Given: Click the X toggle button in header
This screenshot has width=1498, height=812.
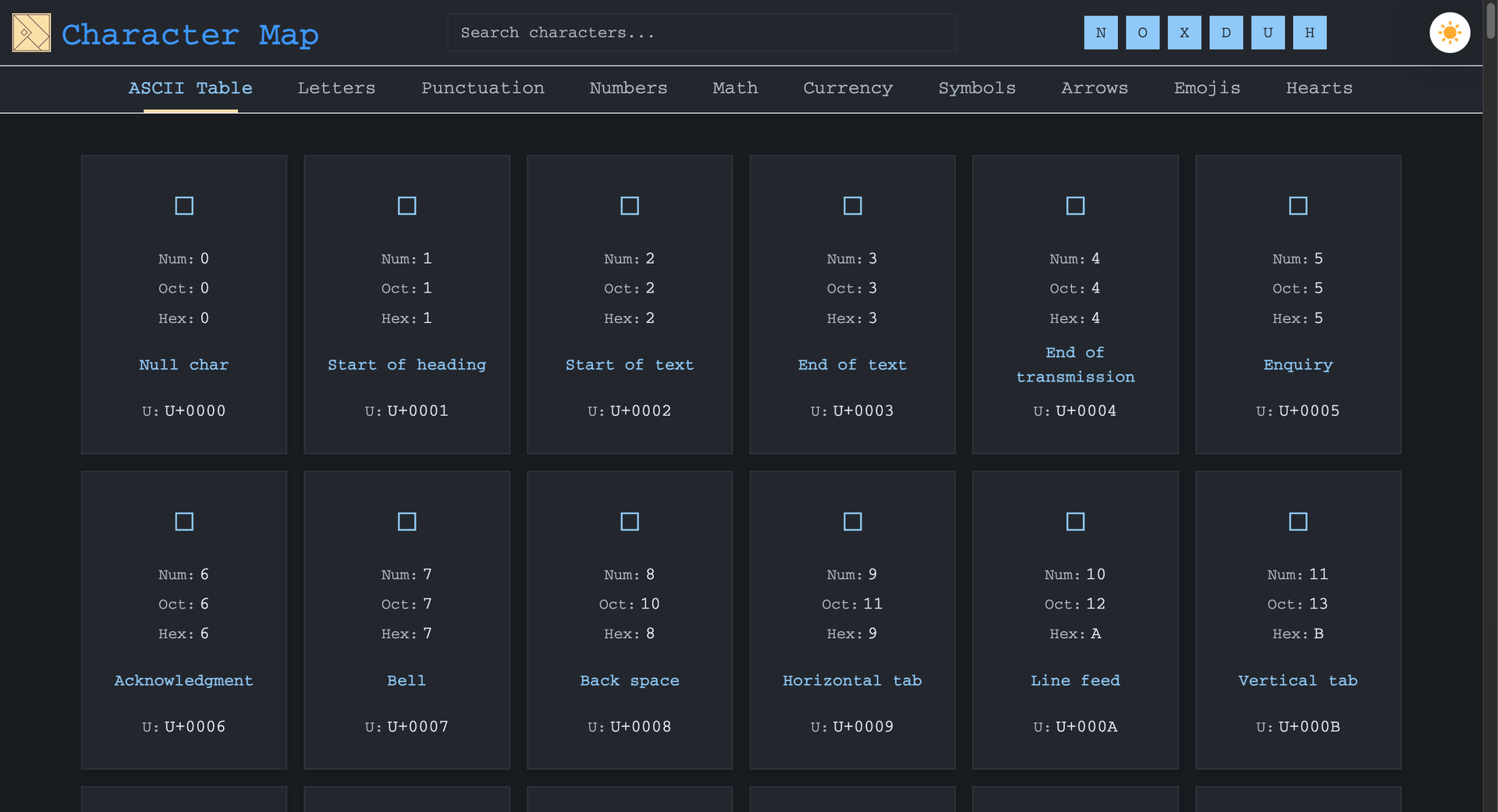Looking at the screenshot, I should coord(1184,33).
